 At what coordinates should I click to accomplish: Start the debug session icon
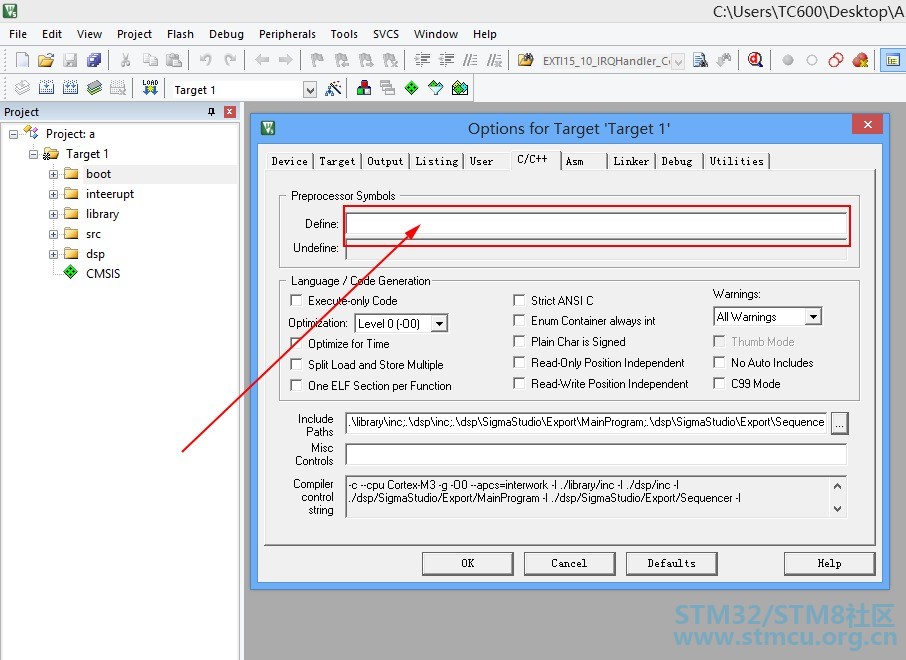pyautogui.click(x=755, y=60)
